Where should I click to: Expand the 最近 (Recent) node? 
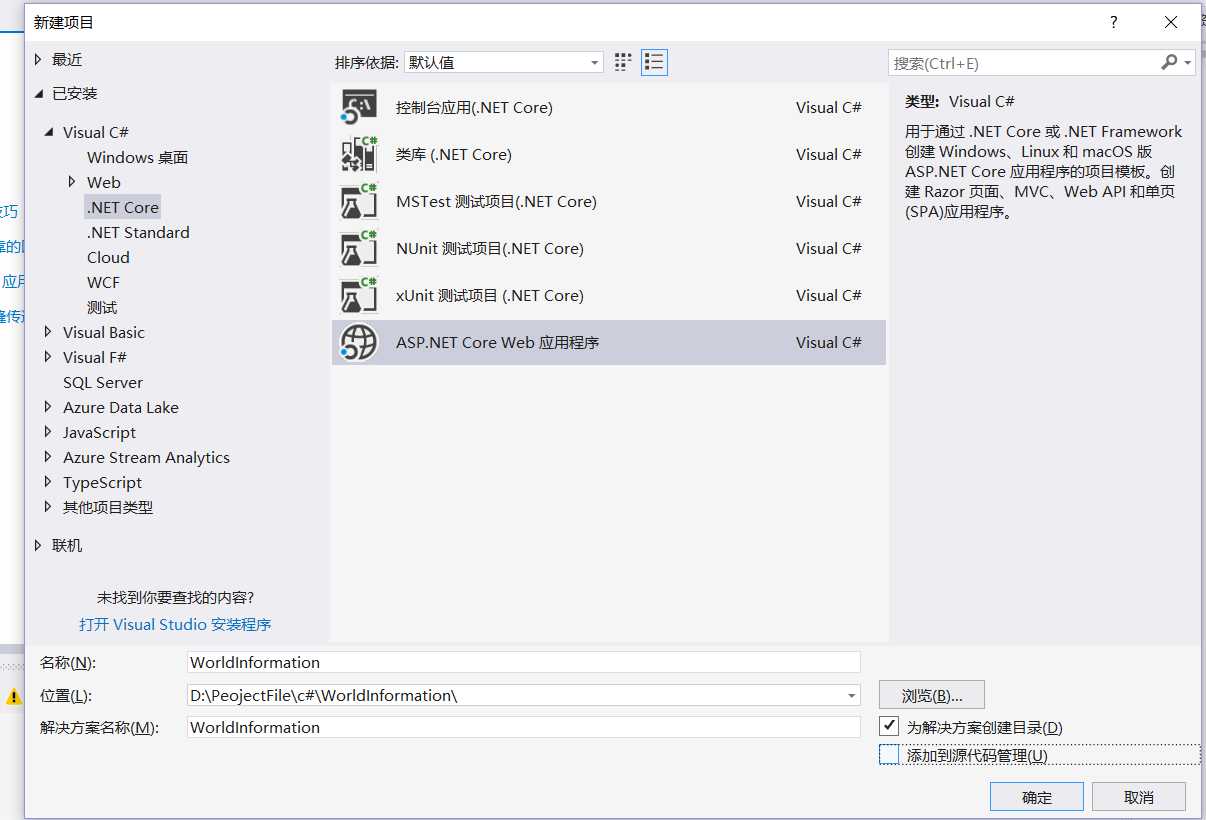(x=38, y=60)
